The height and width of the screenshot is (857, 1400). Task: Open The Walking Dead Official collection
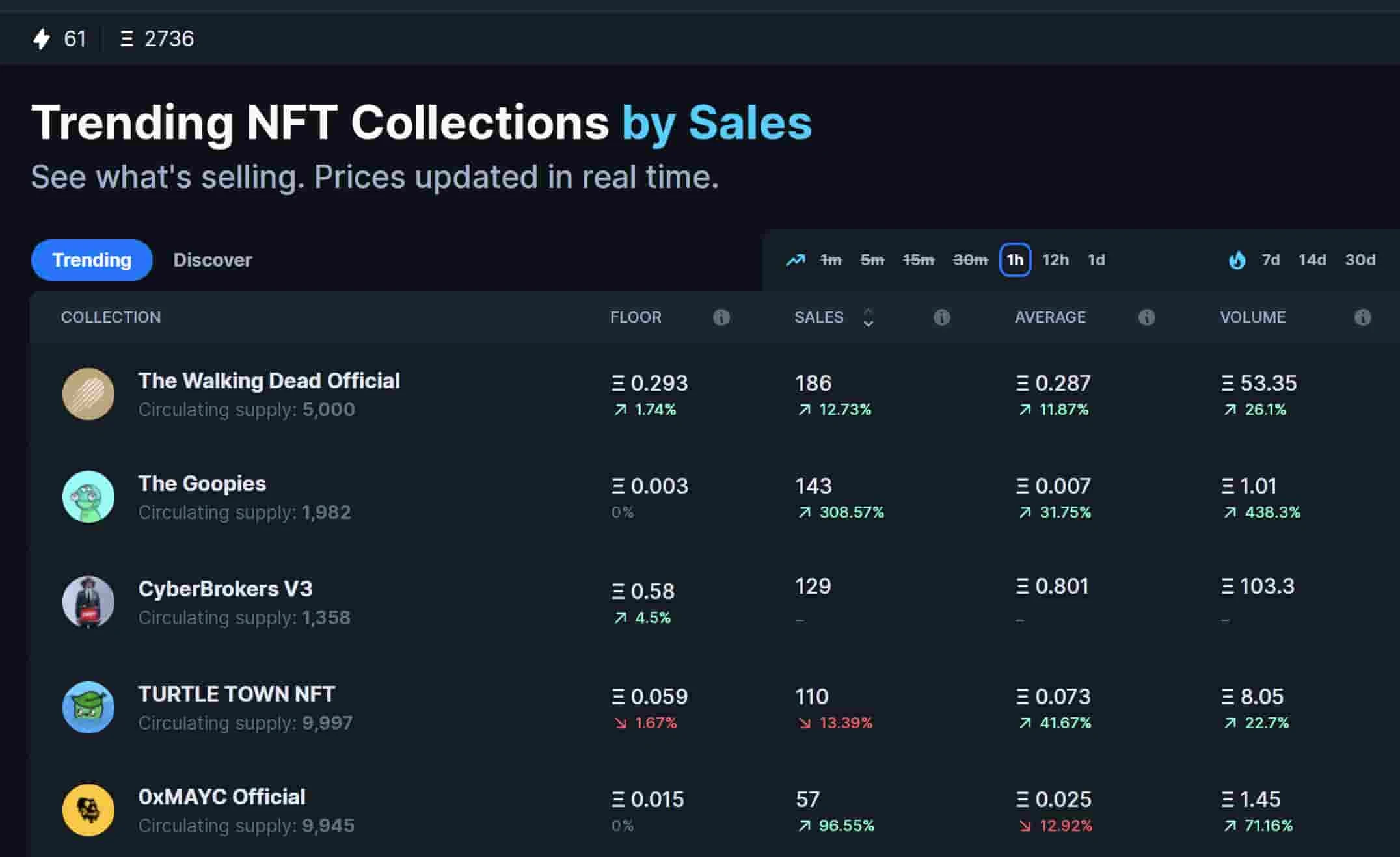[x=269, y=381]
